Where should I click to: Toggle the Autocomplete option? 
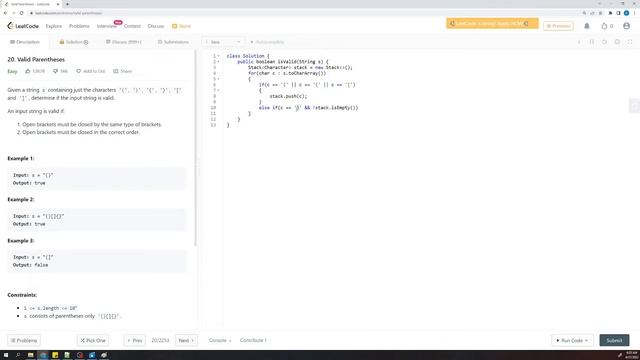pos(267,42)
